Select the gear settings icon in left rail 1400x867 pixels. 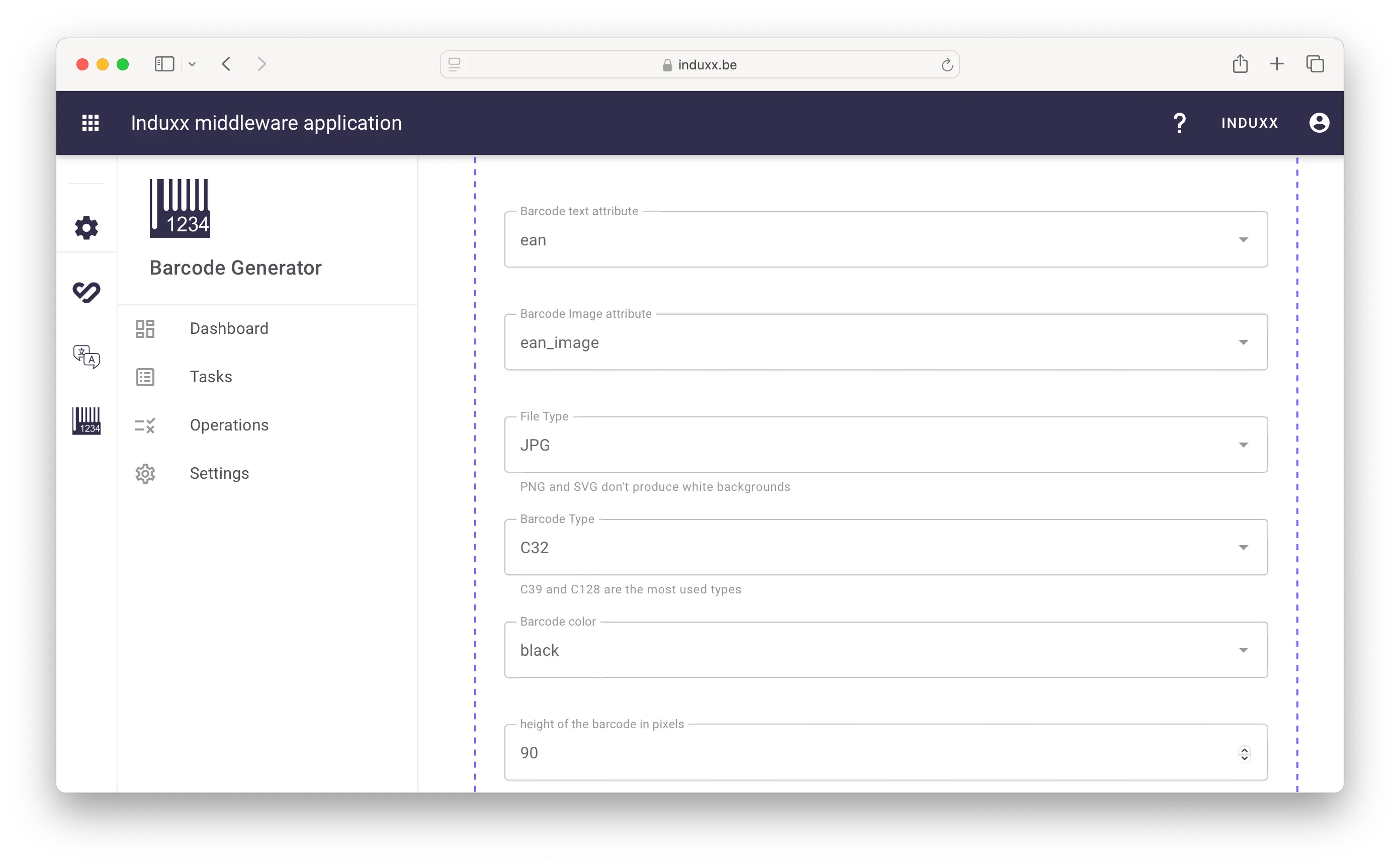86,228
